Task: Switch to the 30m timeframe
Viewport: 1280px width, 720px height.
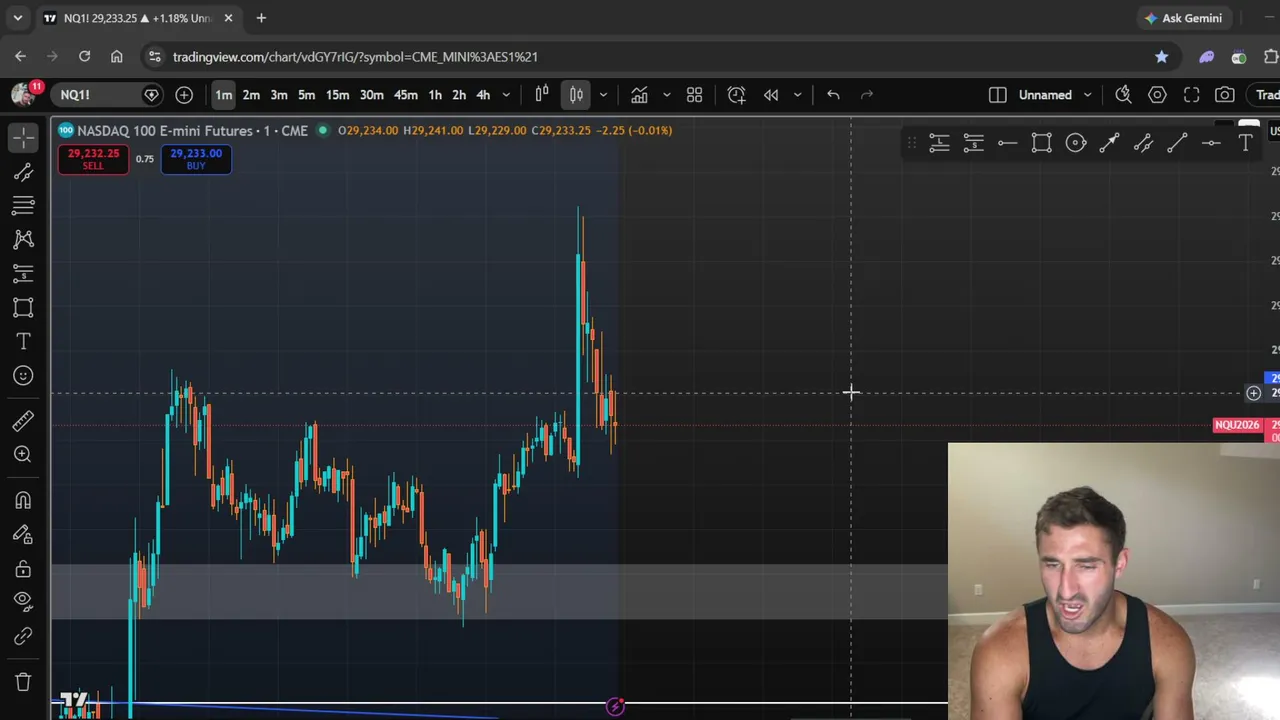Action: point(371,95)
